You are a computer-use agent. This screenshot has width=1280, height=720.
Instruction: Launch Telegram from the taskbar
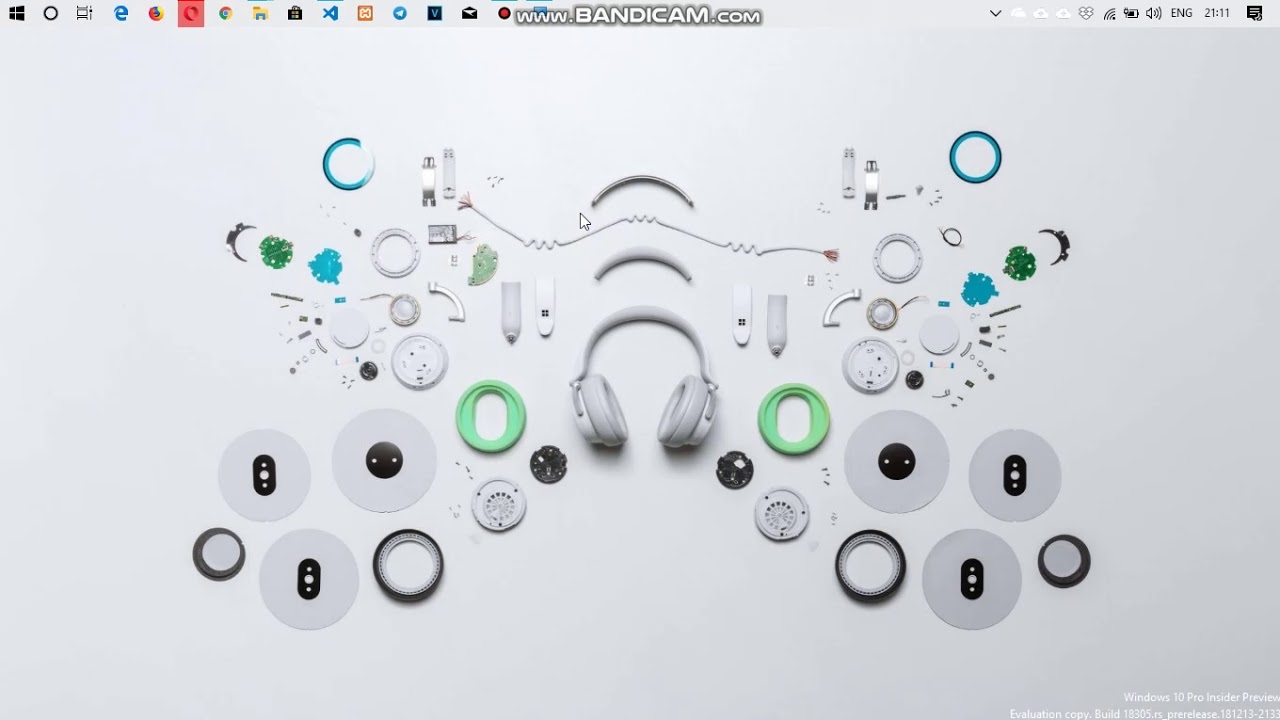400,14
